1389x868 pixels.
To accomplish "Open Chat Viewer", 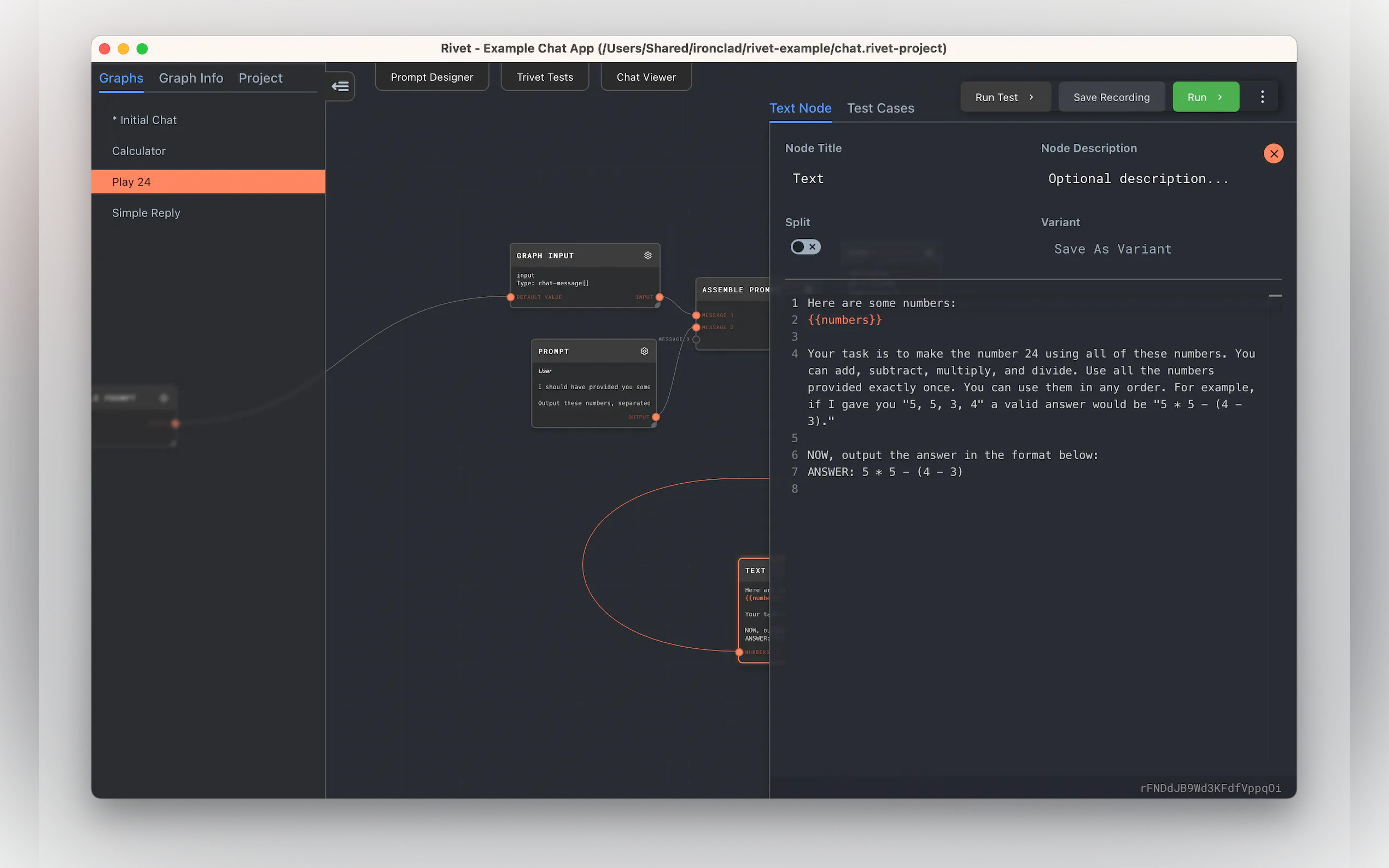I will [x=646, y=77].
